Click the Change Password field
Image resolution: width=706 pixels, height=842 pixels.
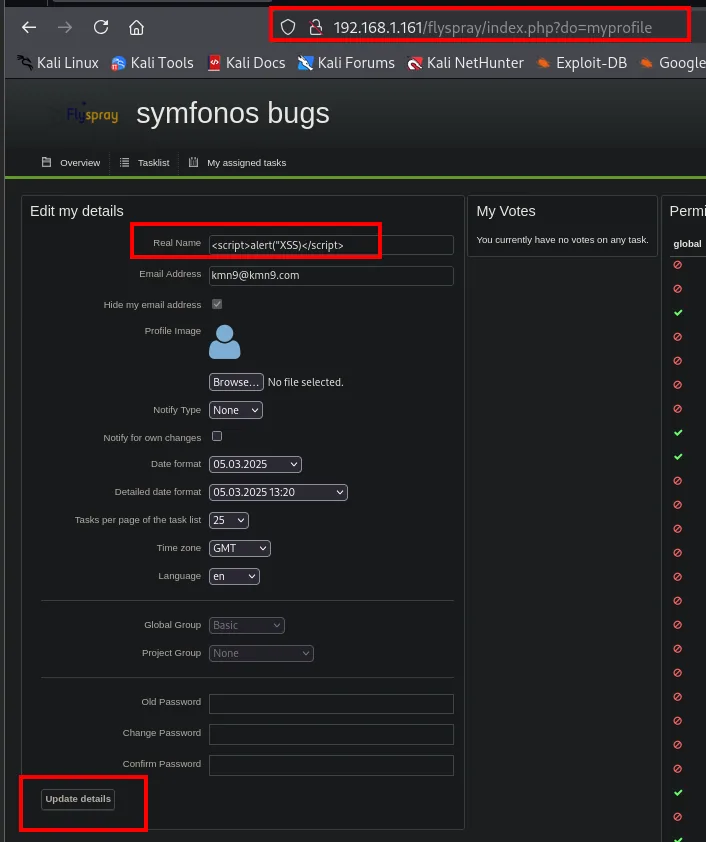pos(331,735)
